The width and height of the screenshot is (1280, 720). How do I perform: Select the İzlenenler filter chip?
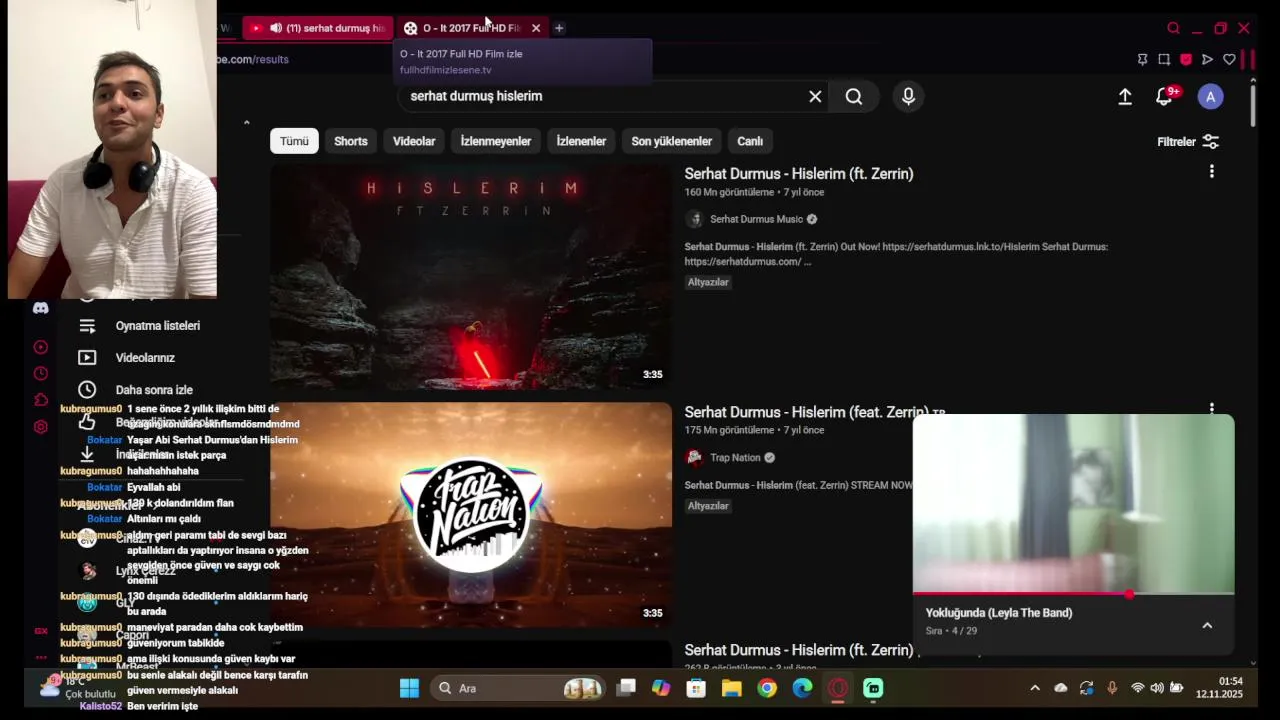coord(581,141)
